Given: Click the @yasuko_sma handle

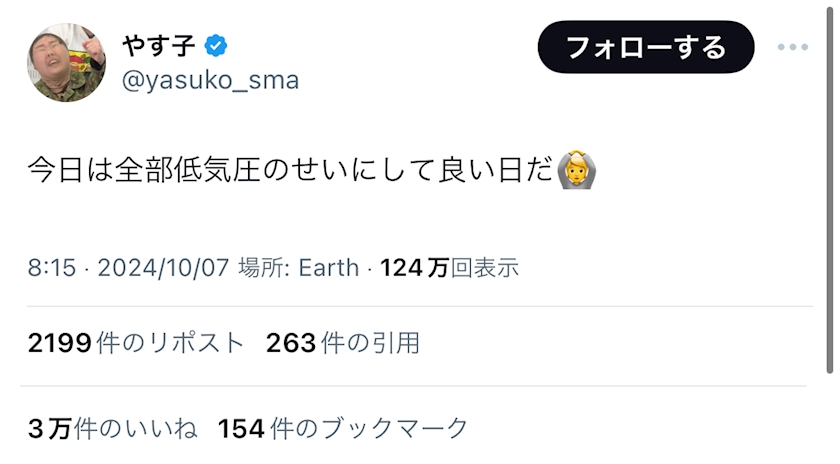Looking at the screenshot, I should coord(210,80).
